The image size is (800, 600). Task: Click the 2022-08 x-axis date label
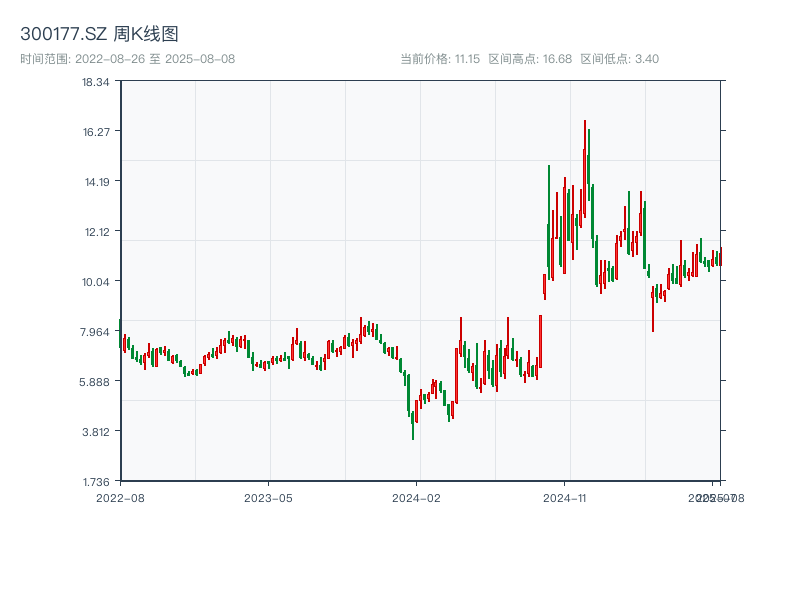pos(120,497)
